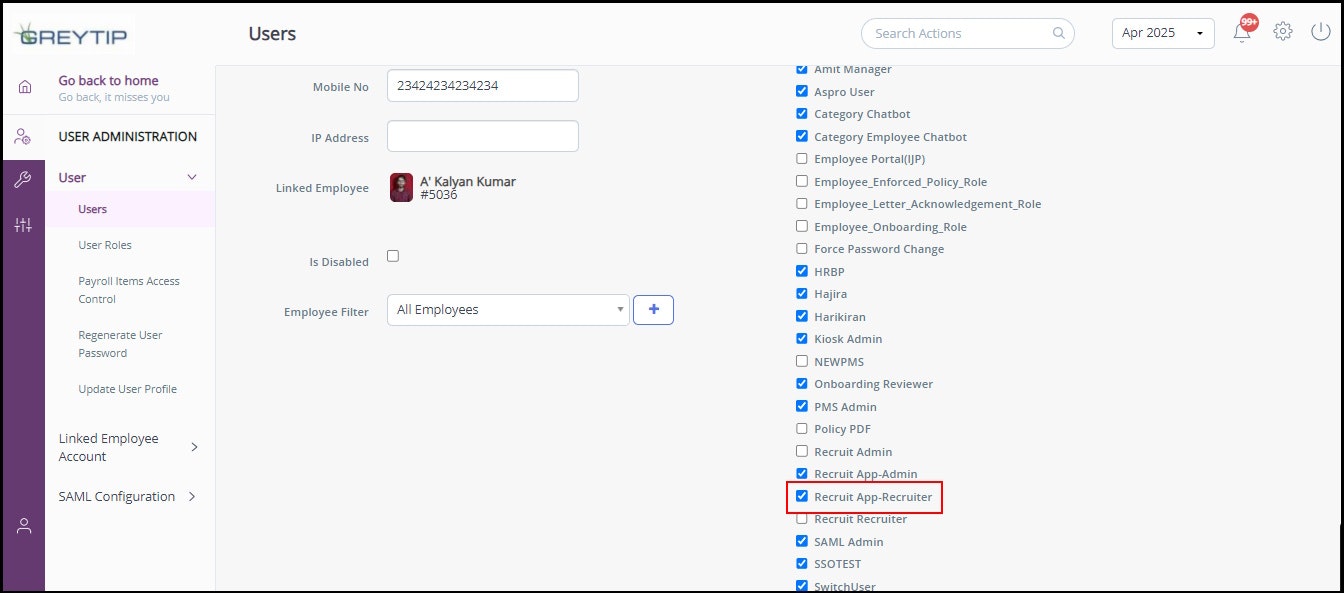Click into the IP Address field

coord(483,136)
